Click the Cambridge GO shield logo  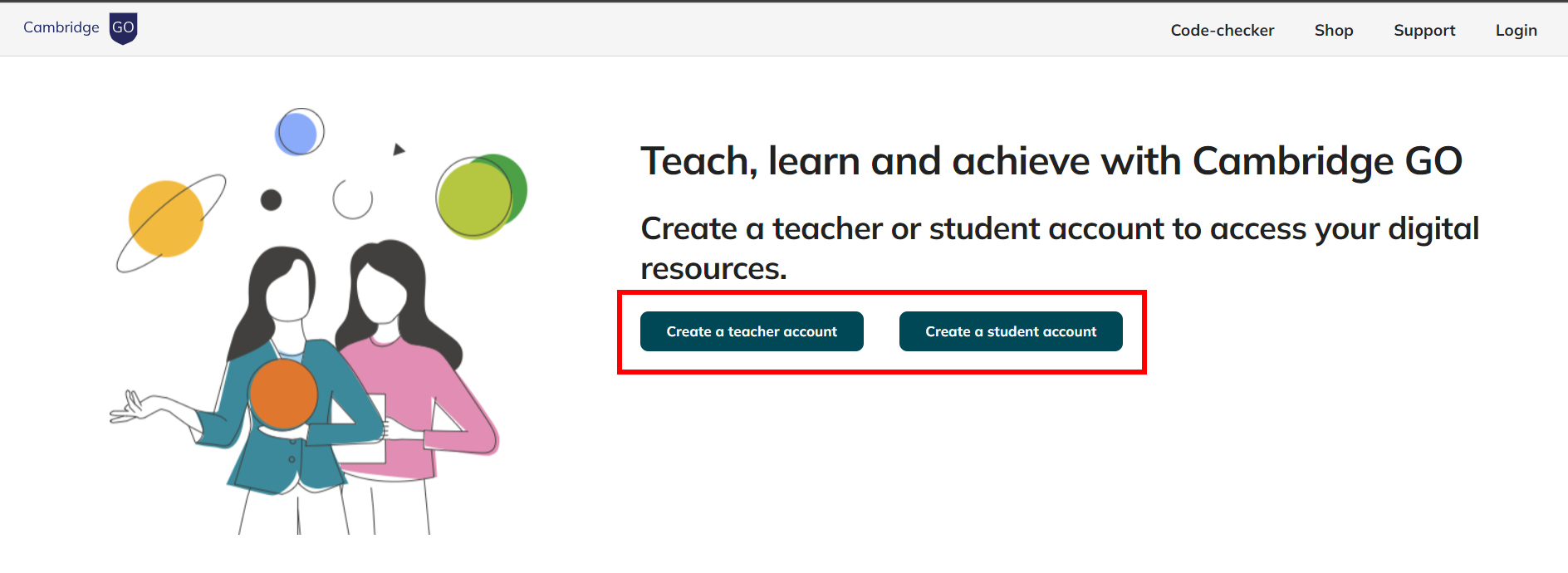[x=122, y=27]
